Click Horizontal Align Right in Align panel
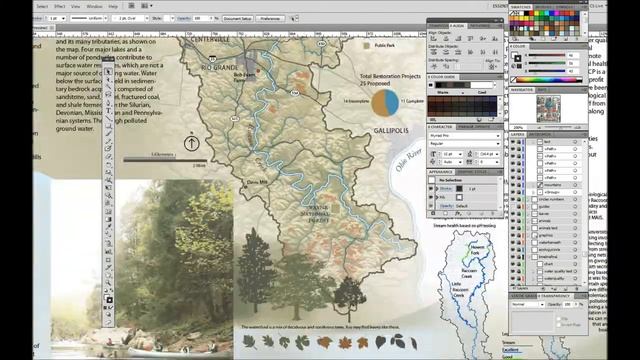The image size is (640, 360). (458, 38)
